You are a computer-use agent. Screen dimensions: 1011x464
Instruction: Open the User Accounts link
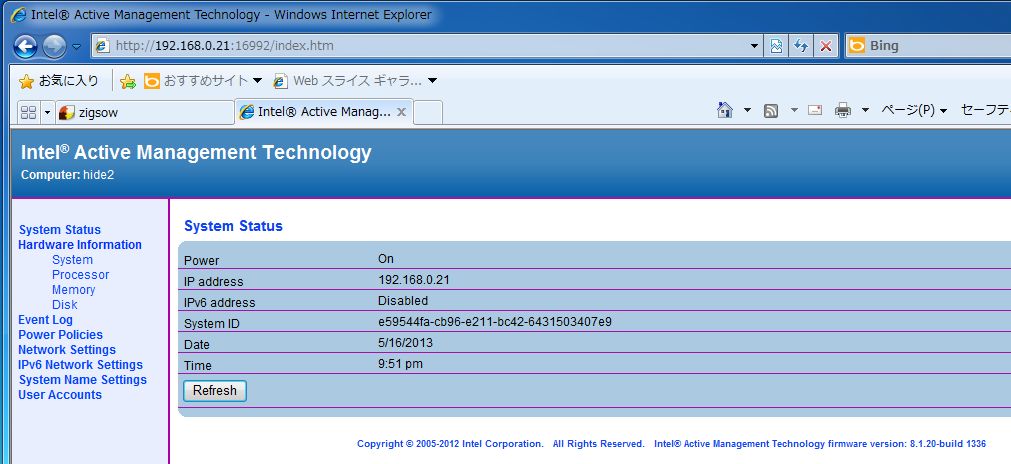(60, 395)
